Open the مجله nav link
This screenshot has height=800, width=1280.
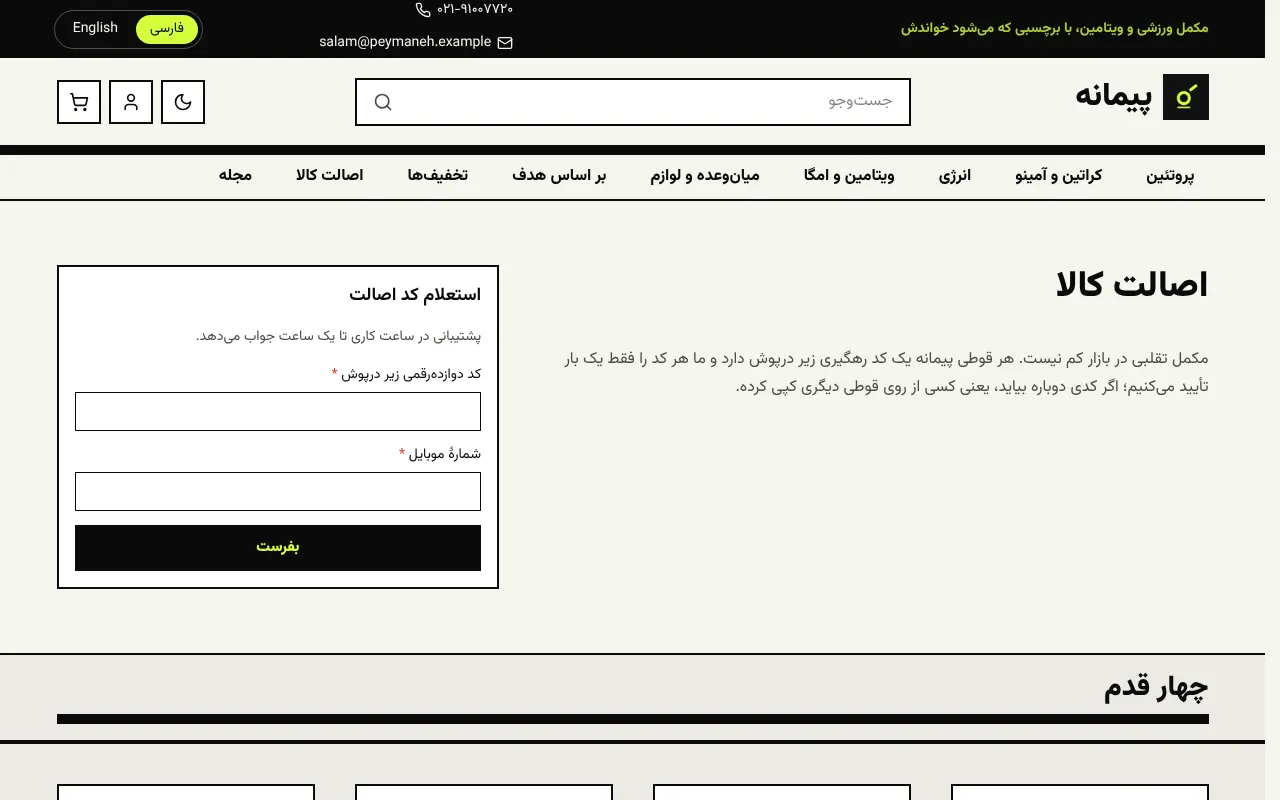coord(236,176)
